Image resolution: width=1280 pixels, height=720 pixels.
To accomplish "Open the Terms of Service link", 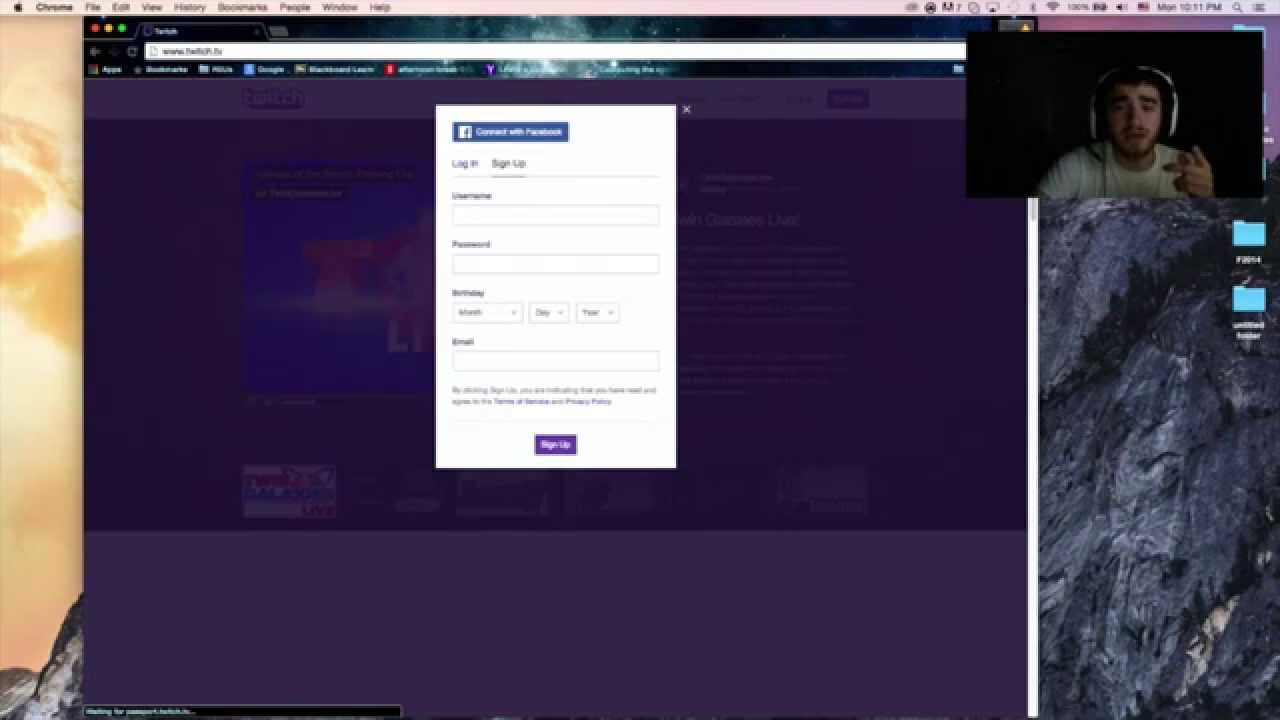I will click(x=521, y=401).
